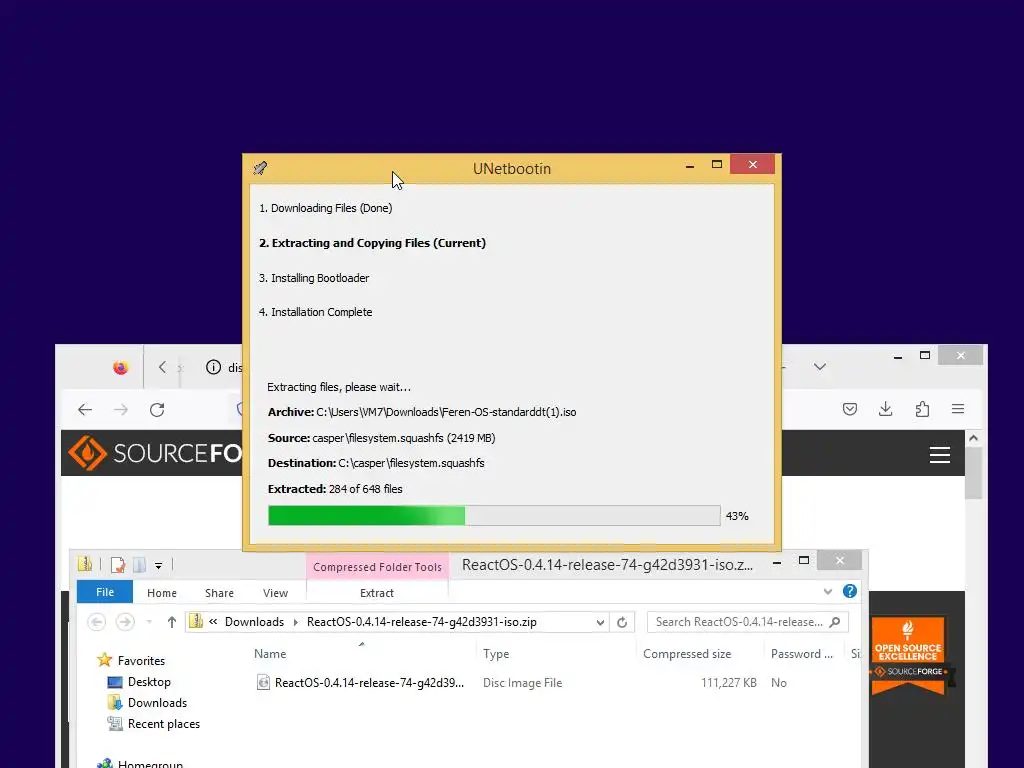Click 'Installation Complete' step text
1024x768 pixels.
coord(315,312)
